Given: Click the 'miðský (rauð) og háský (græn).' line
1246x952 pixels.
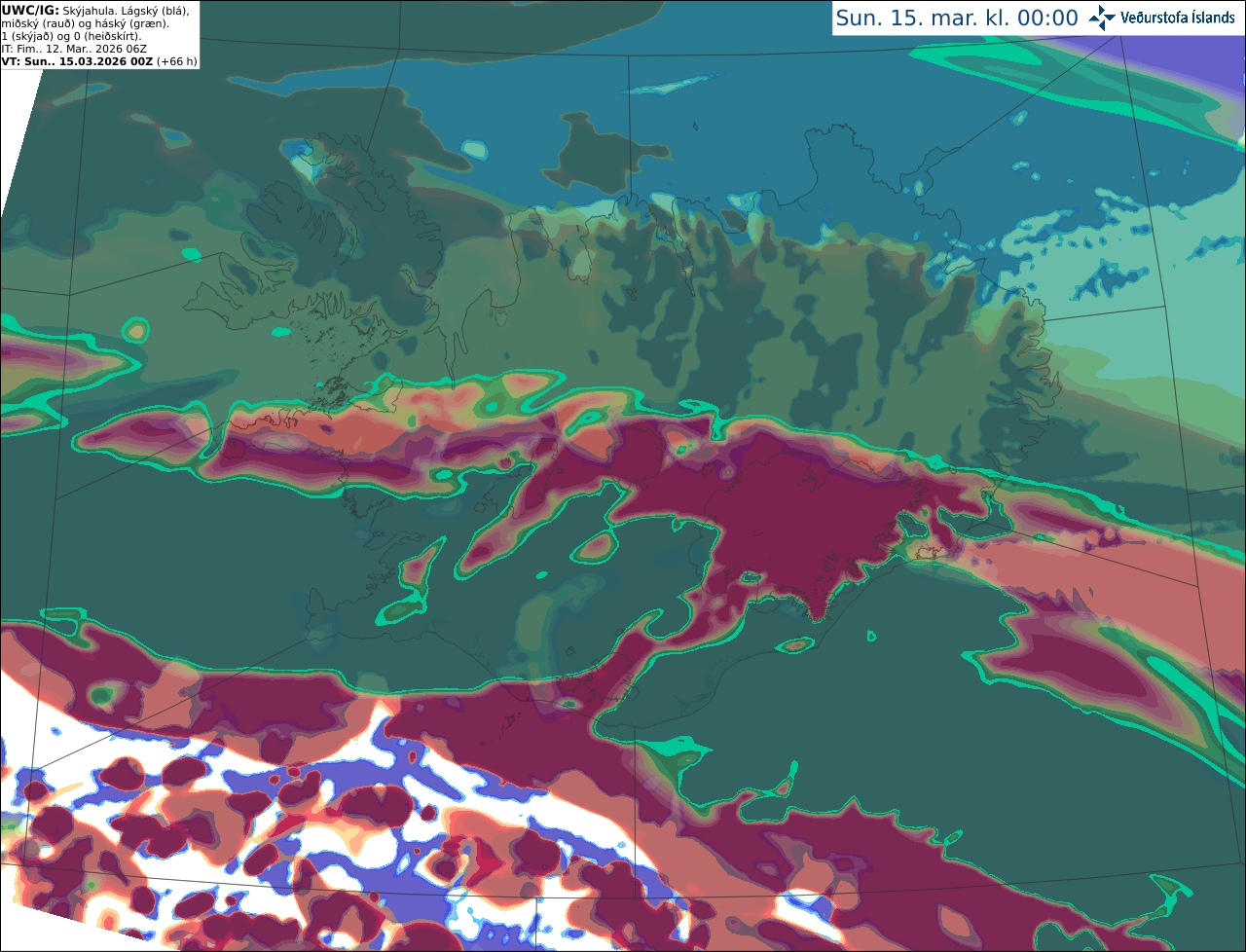Looking at the screenshot, I should [x=85, y=23].
